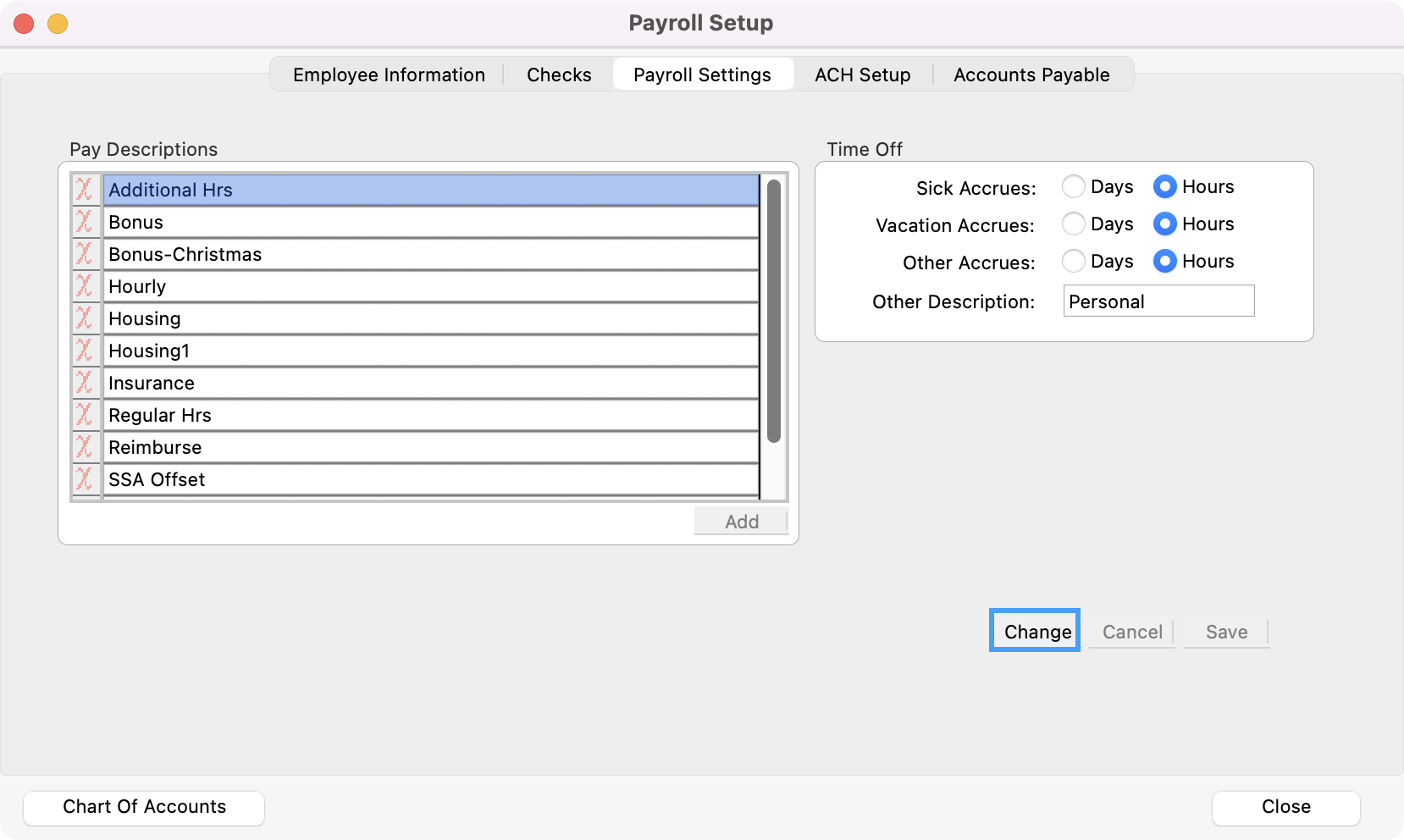Go to the Accounts Payable tab
Image resolution: width=1404 pixels, height=840 pixels.
pyautogui.click(x=1031, y=75)
